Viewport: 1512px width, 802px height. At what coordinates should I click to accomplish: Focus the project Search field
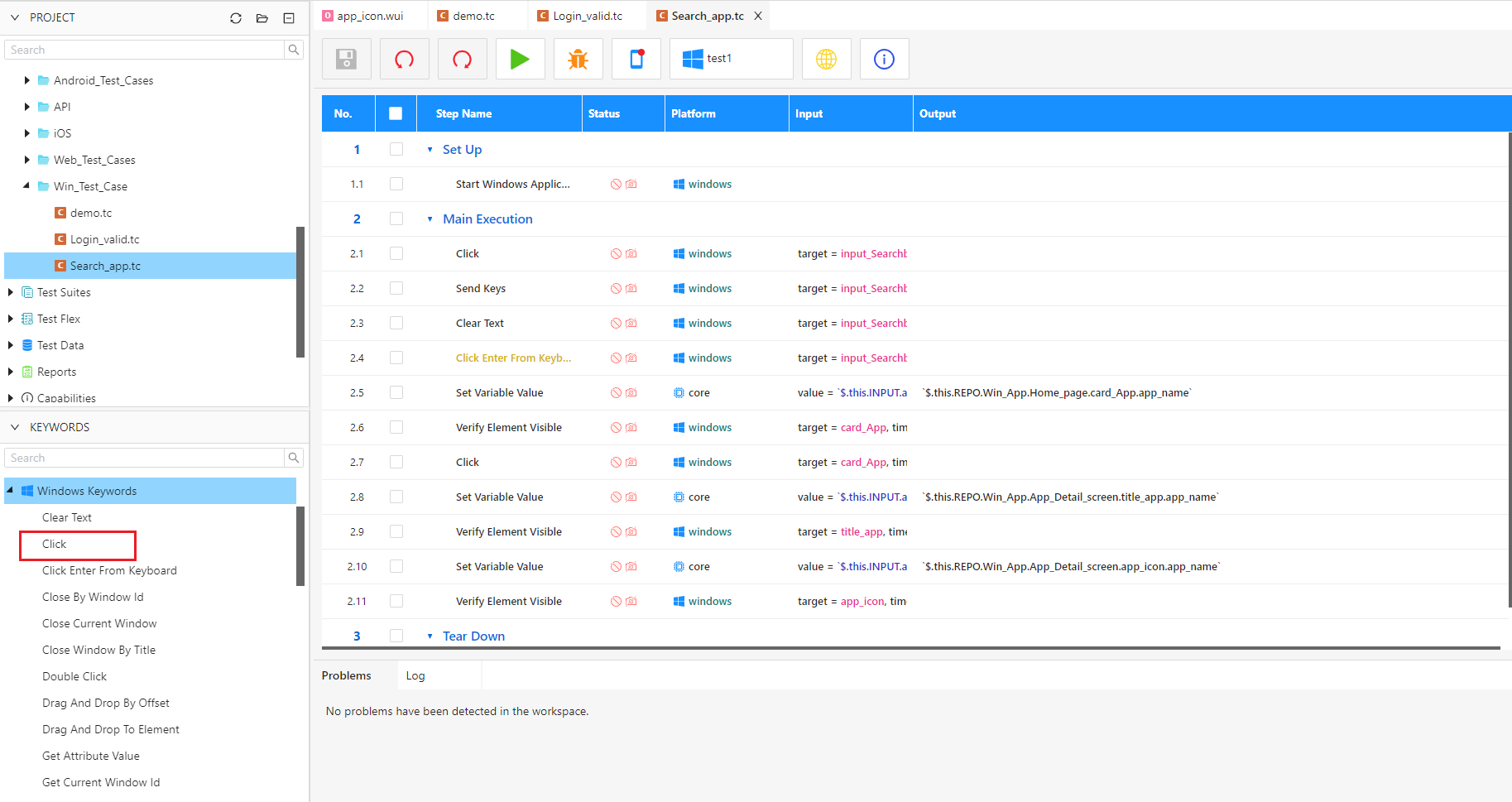coord(145,50)
